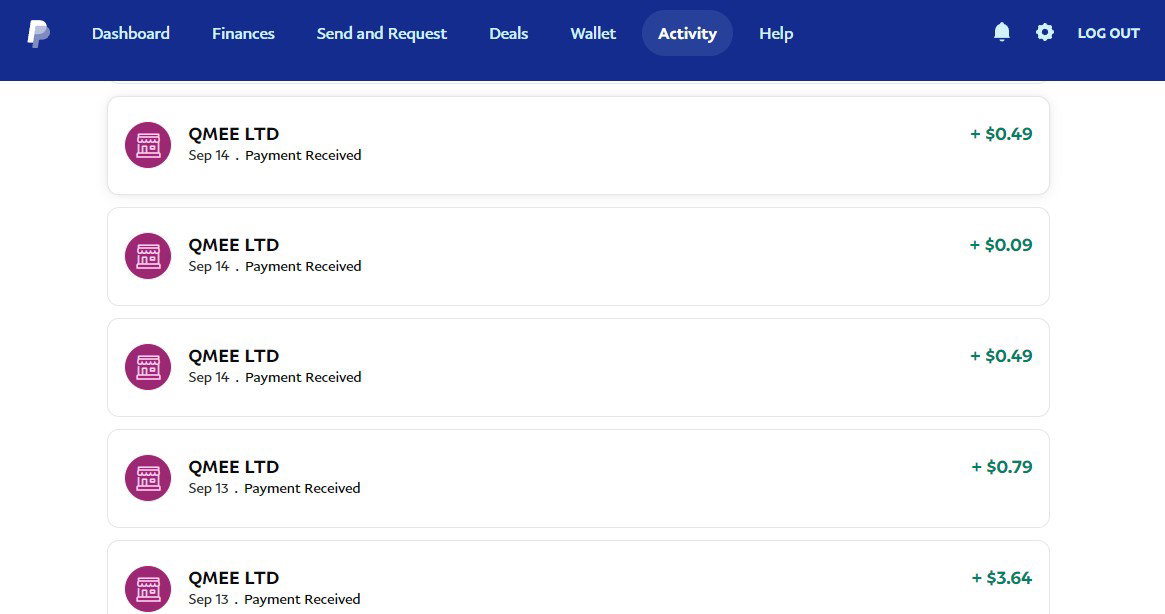The width and height of the screenshot is (1165, 614).
Task: Open Send and Request
Action: [382, 33]
